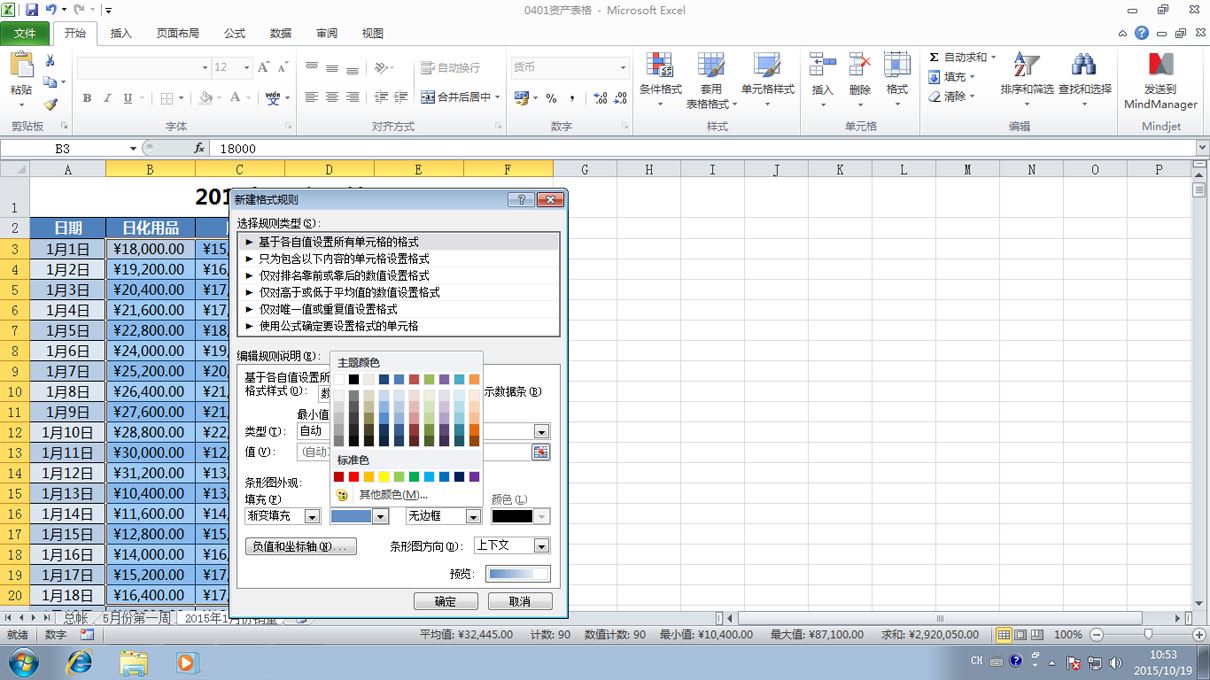Click the increase font size icon
This screenshot has width=1210, height=680.
click(264, 67)
